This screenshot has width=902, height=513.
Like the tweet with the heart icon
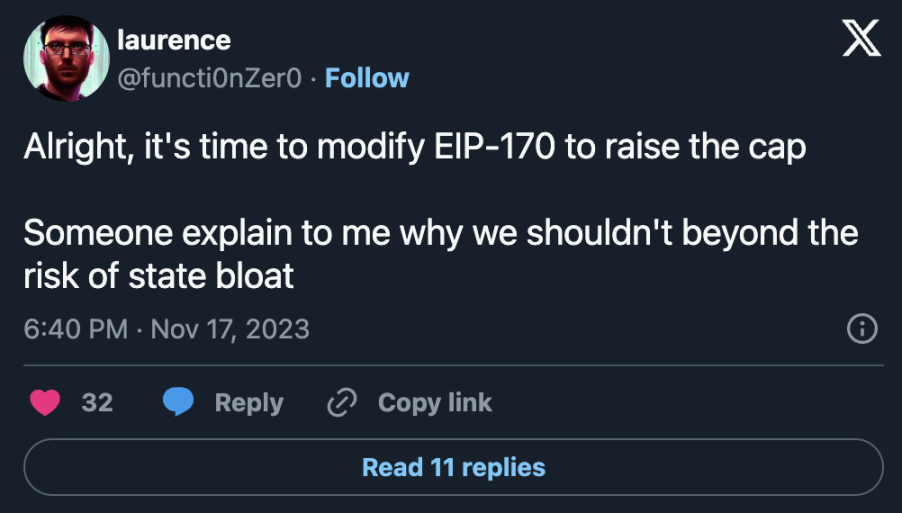coord(45,402)
